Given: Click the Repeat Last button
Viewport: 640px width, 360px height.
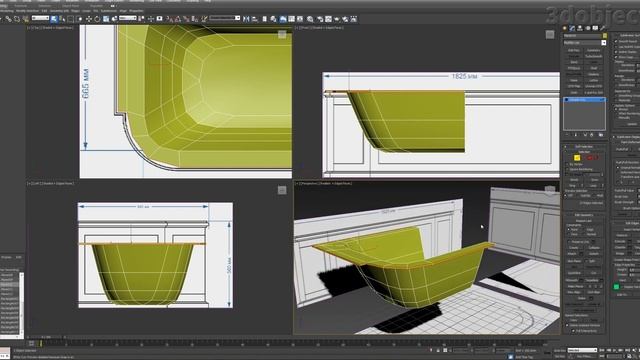Looking at the screenshot, I should (x=584, y=221).
